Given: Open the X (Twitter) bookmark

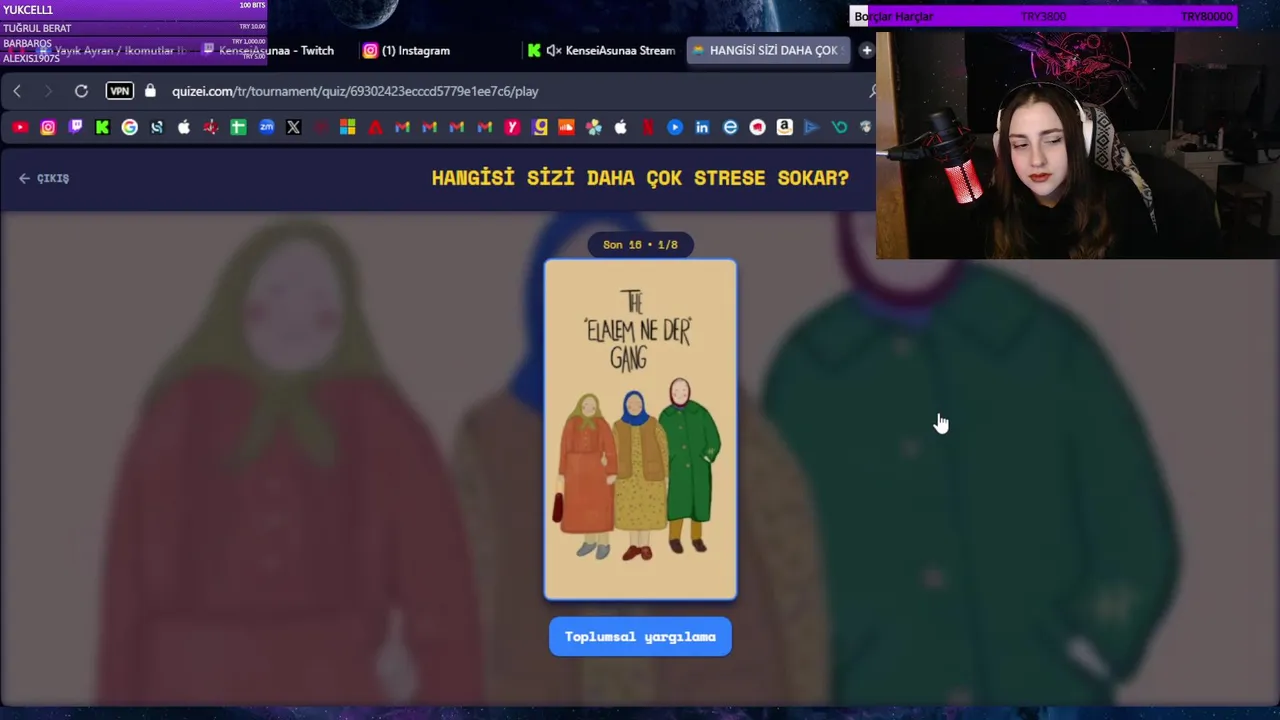Looking at the screenshot, I should click(x=293, y=127).
